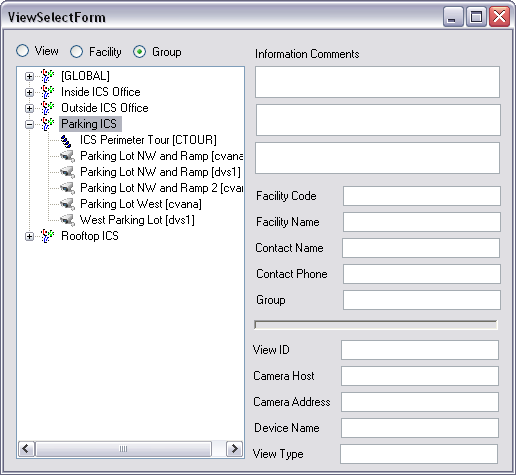The width and height of the screenshot is (516, 475).
Task: Click into the Facility Code field
Action: [x=422, y=196]
